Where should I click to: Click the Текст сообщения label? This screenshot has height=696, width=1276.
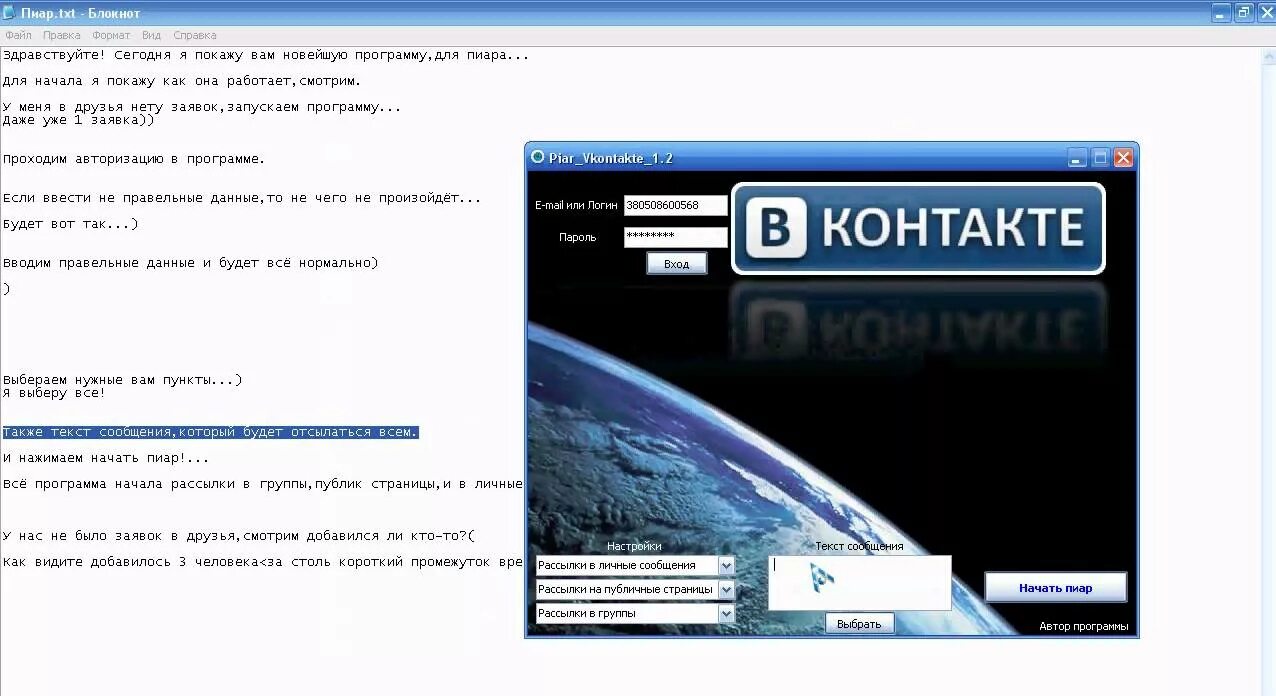pyautogui.click(x=859, y=546)
